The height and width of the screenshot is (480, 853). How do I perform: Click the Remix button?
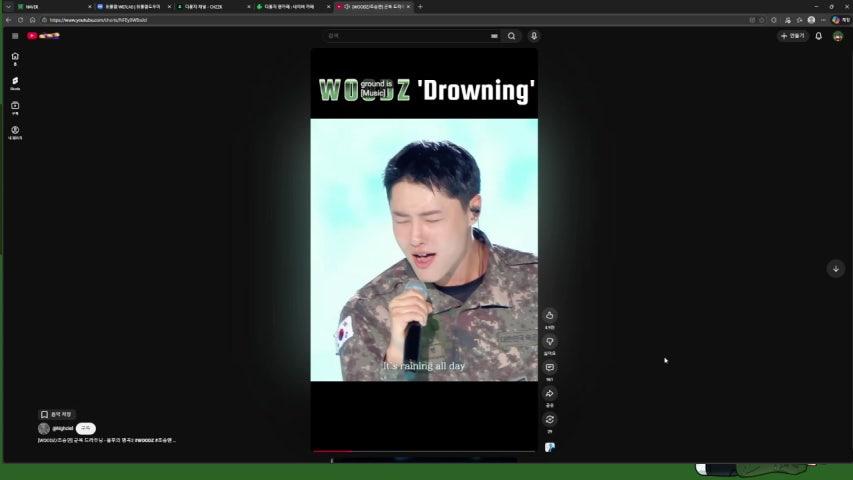[x=549, y=420]
